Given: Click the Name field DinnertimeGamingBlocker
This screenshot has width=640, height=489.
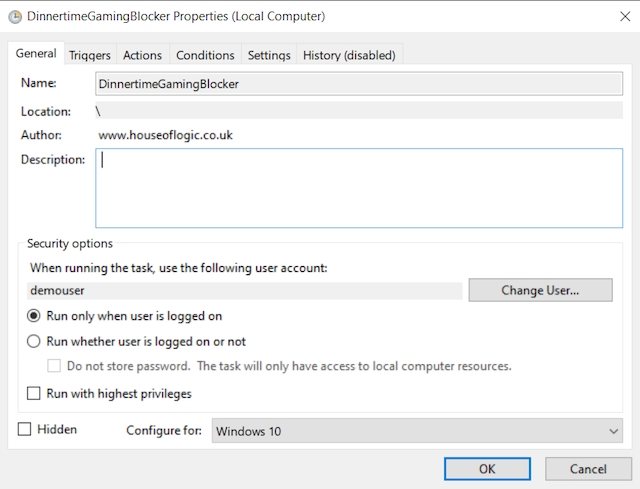Looking at the screenshot, I should [359, 84].
